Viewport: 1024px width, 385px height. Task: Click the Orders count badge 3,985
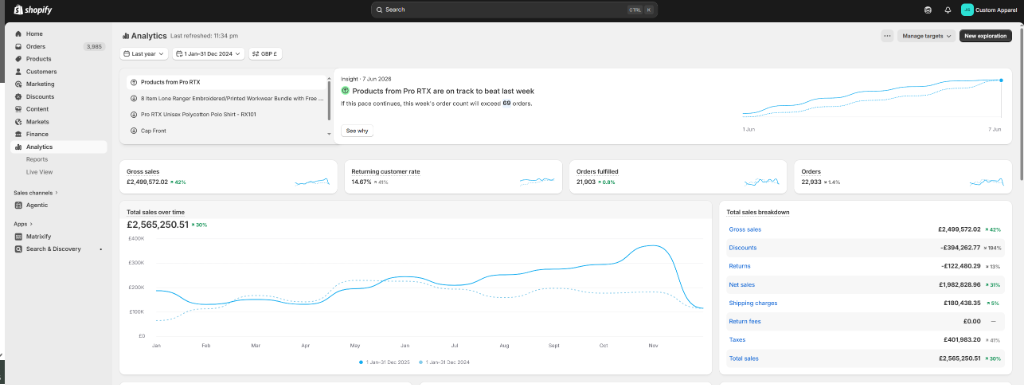point(93,46)
